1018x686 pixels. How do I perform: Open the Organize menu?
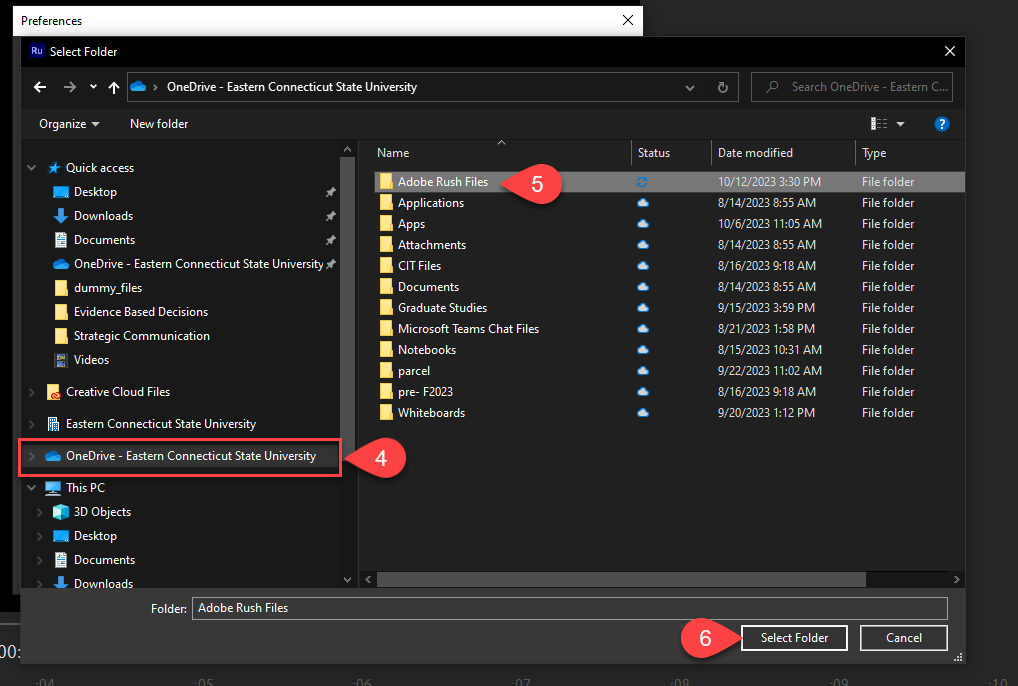[69, 124]
